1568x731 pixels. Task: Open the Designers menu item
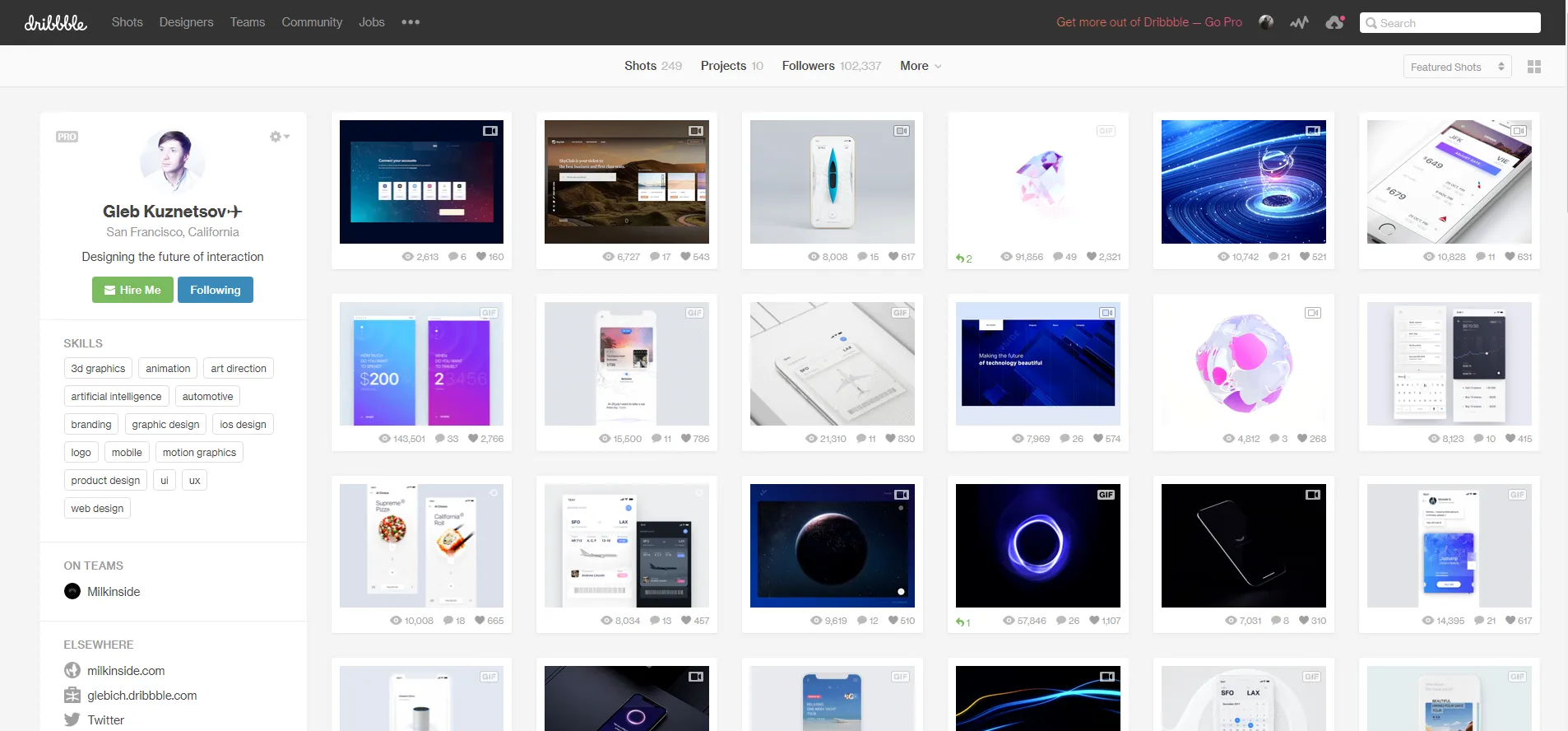pyautogui.click(x=186, y=22)
